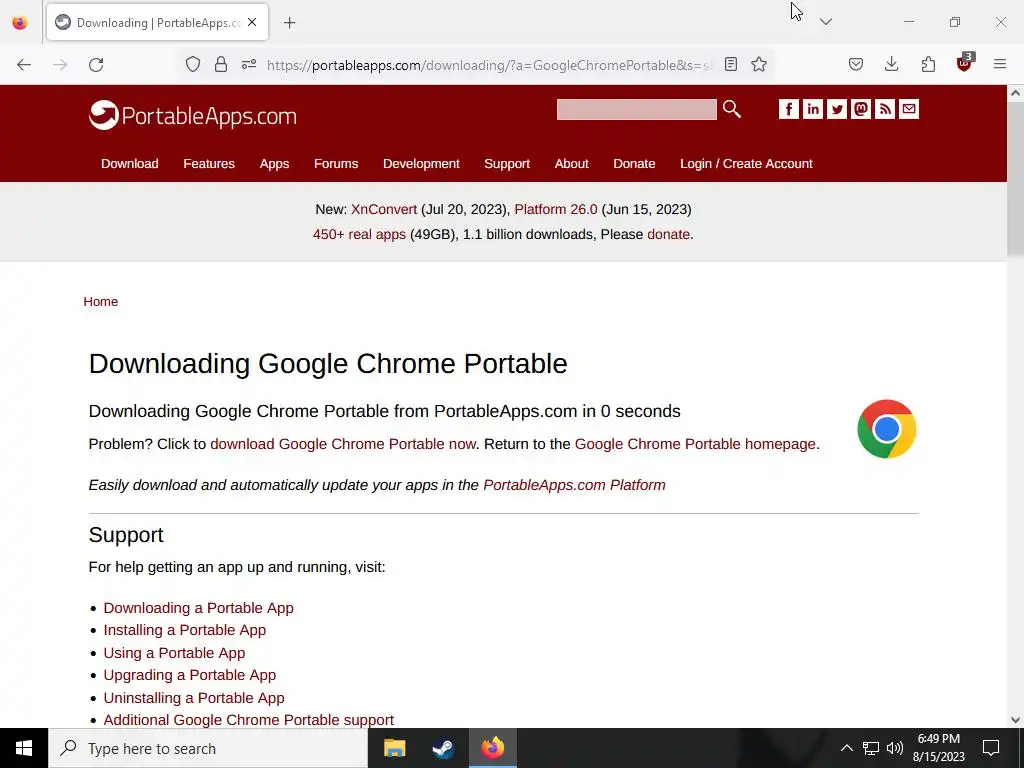Open the site permissions icon in address bar
The image size is (1024, 768).
coord(249,64)
